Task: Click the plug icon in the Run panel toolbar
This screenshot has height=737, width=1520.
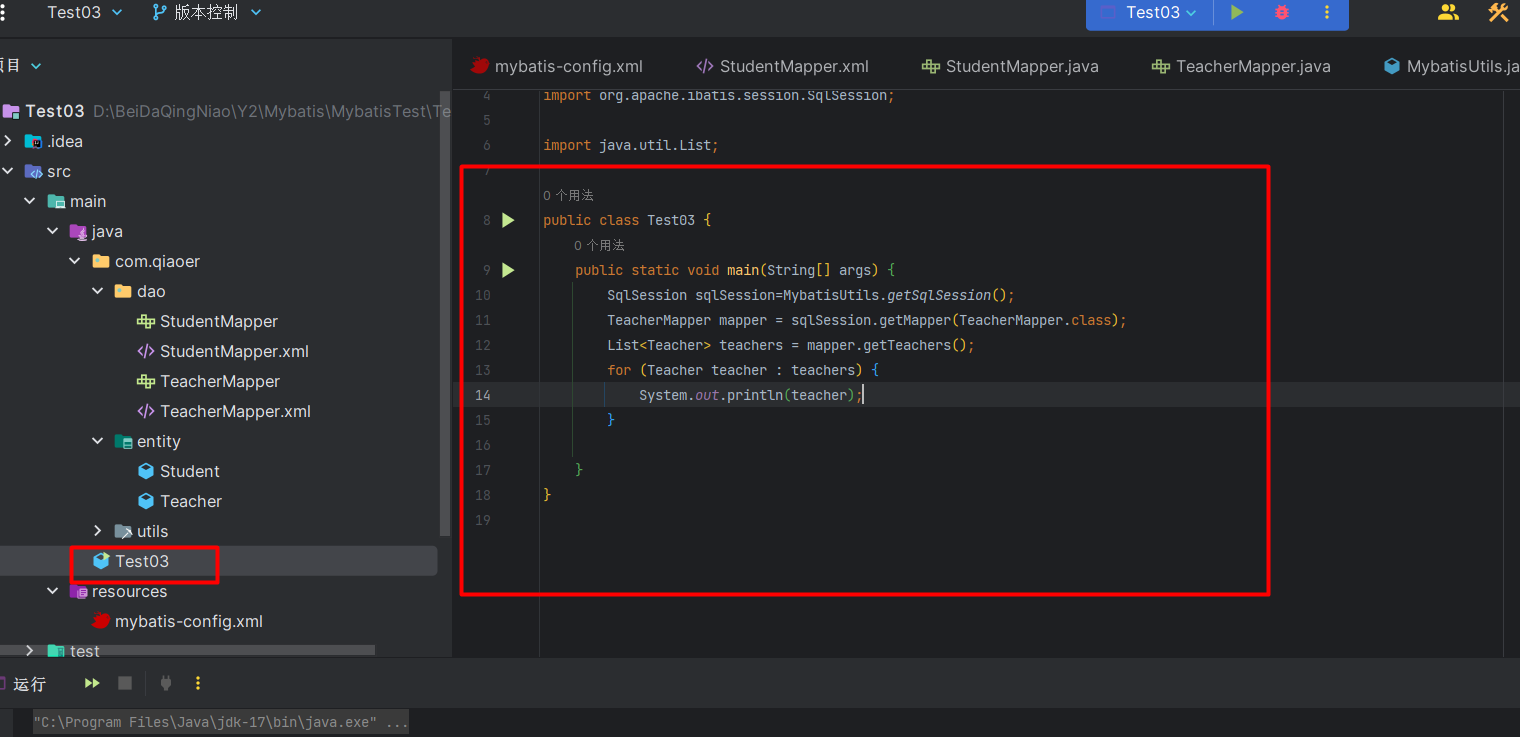Action: coord(166,683)
